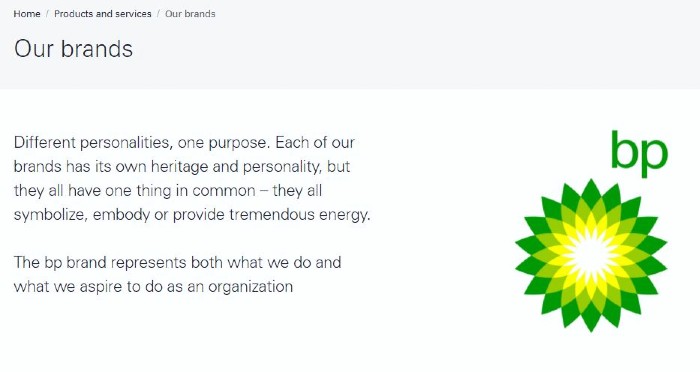Click the white center of the bp sunburst logo
The image size is (700, 372).
[x=591, y=256]
